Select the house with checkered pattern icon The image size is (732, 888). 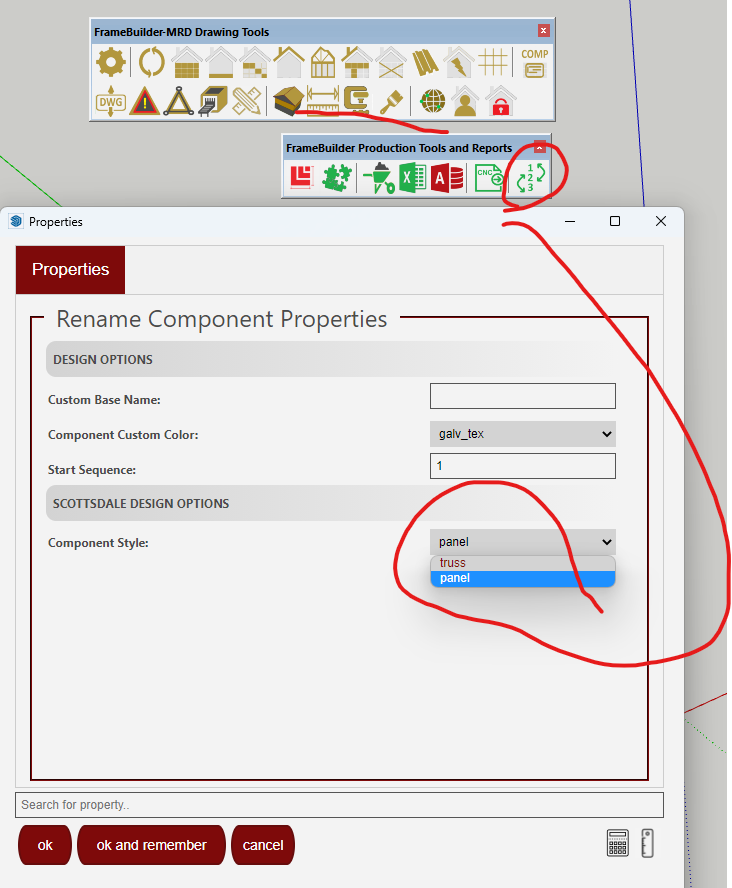pyautogui.click(x=255, y=62)
